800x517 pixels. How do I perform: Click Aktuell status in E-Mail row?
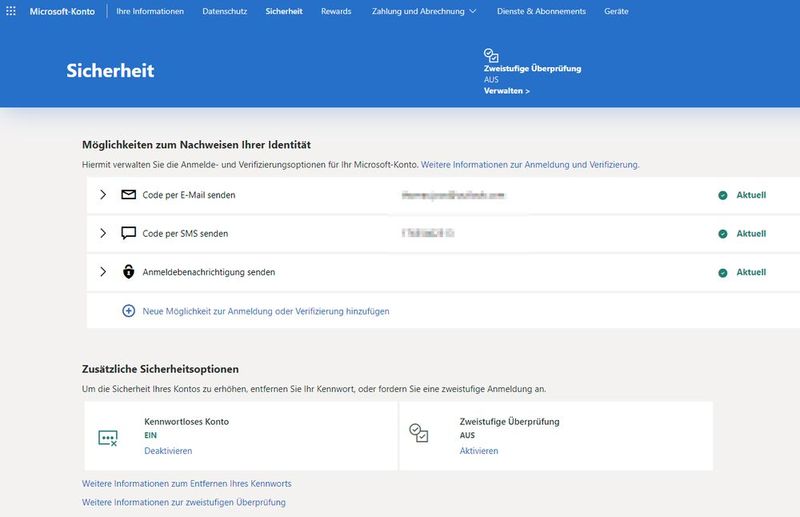pyautogui.click(x=751, y=195)
